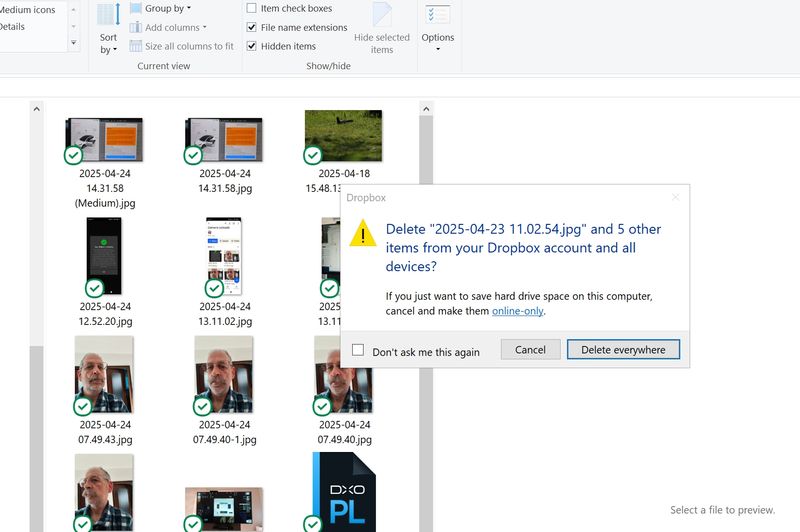Uncheck File name extensions
Viewport: 800px width, 532px height.
click(x=252, y=27)
